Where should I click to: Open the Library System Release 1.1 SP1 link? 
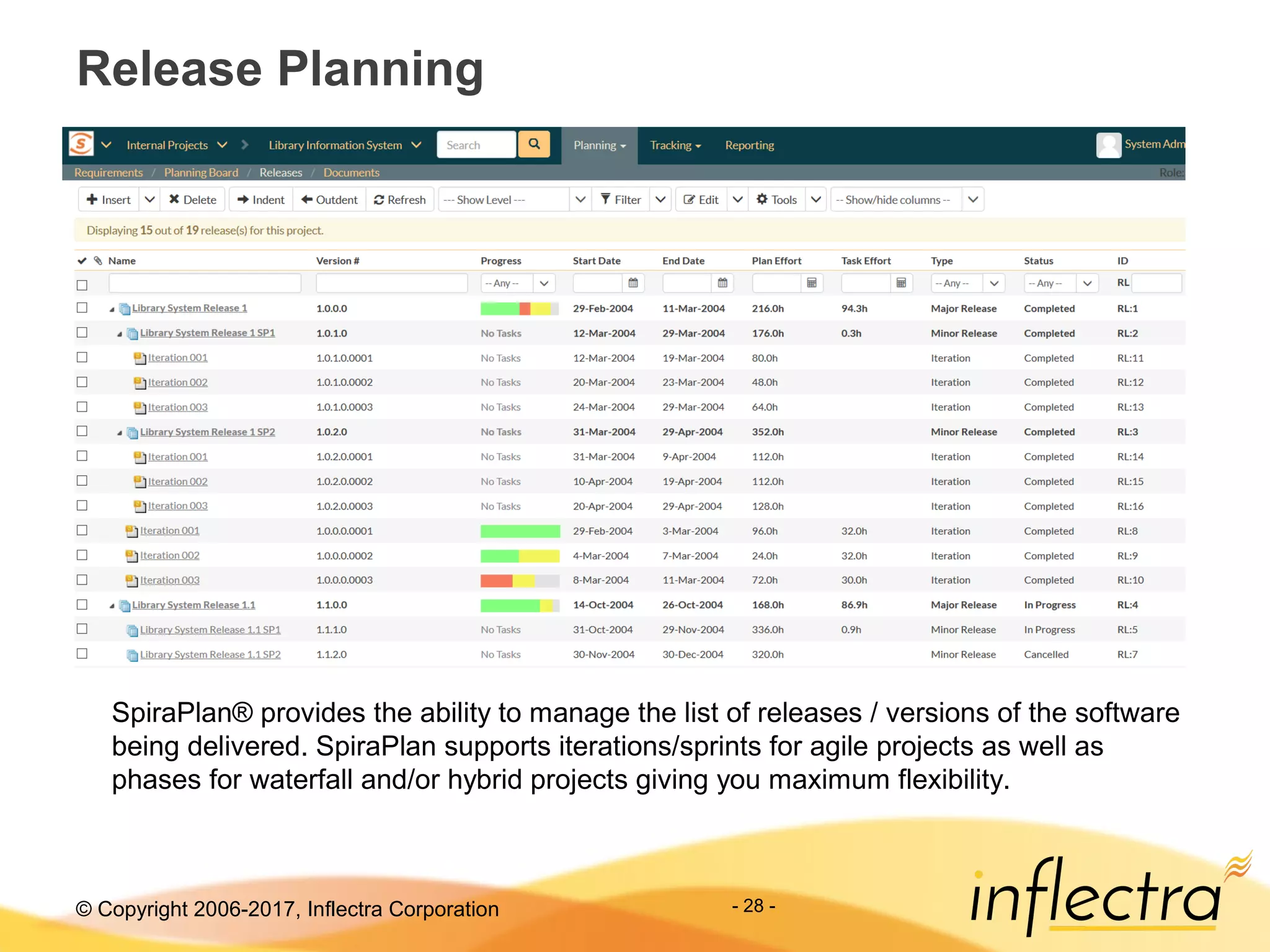pos(210,630)
